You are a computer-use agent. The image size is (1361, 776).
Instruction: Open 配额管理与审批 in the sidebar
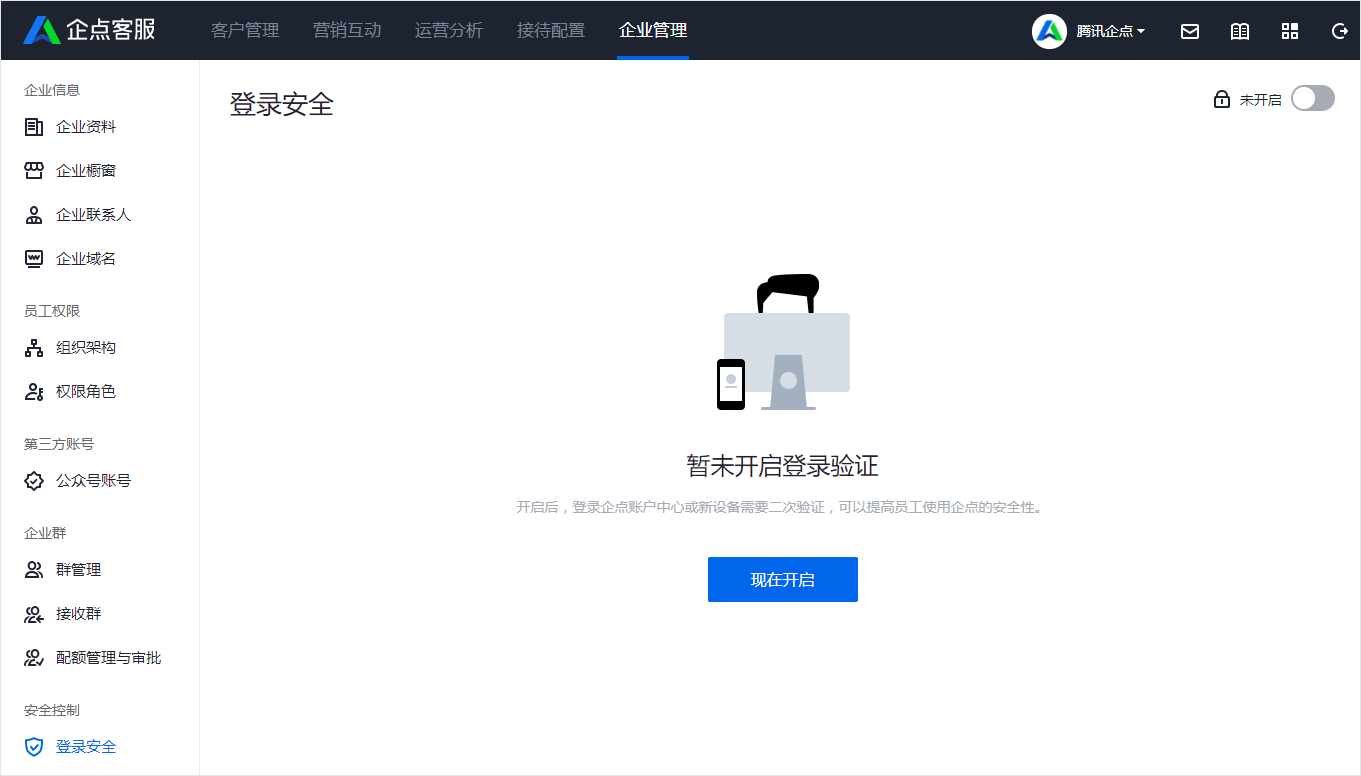tap(108, 658)
